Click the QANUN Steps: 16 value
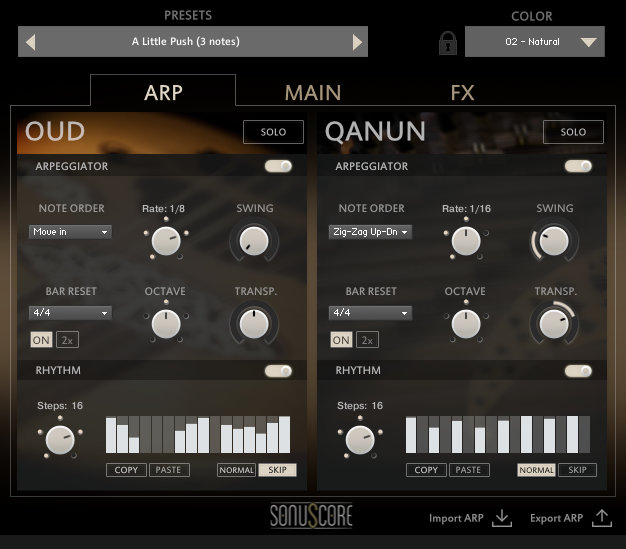Screen dimensions: 626x549 pyautogui.click(x=360, y=406)
